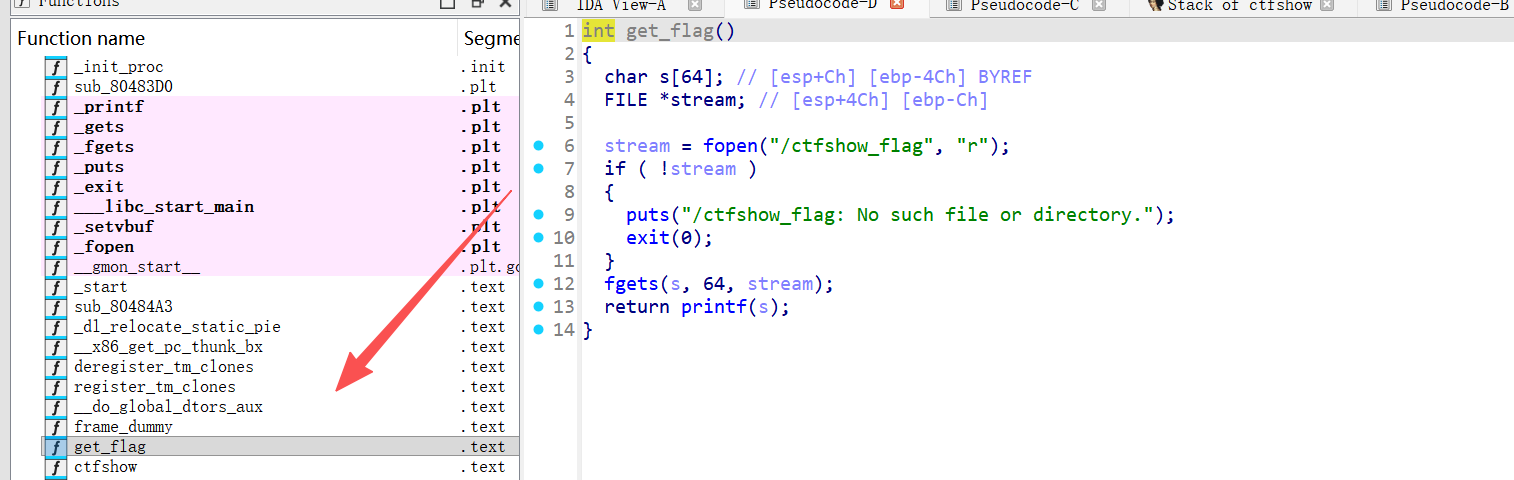Click the [ebp-4Ch] BYREF comment on line 3
The width and height of the screenshot is (1514, 480).
point(950,77)
